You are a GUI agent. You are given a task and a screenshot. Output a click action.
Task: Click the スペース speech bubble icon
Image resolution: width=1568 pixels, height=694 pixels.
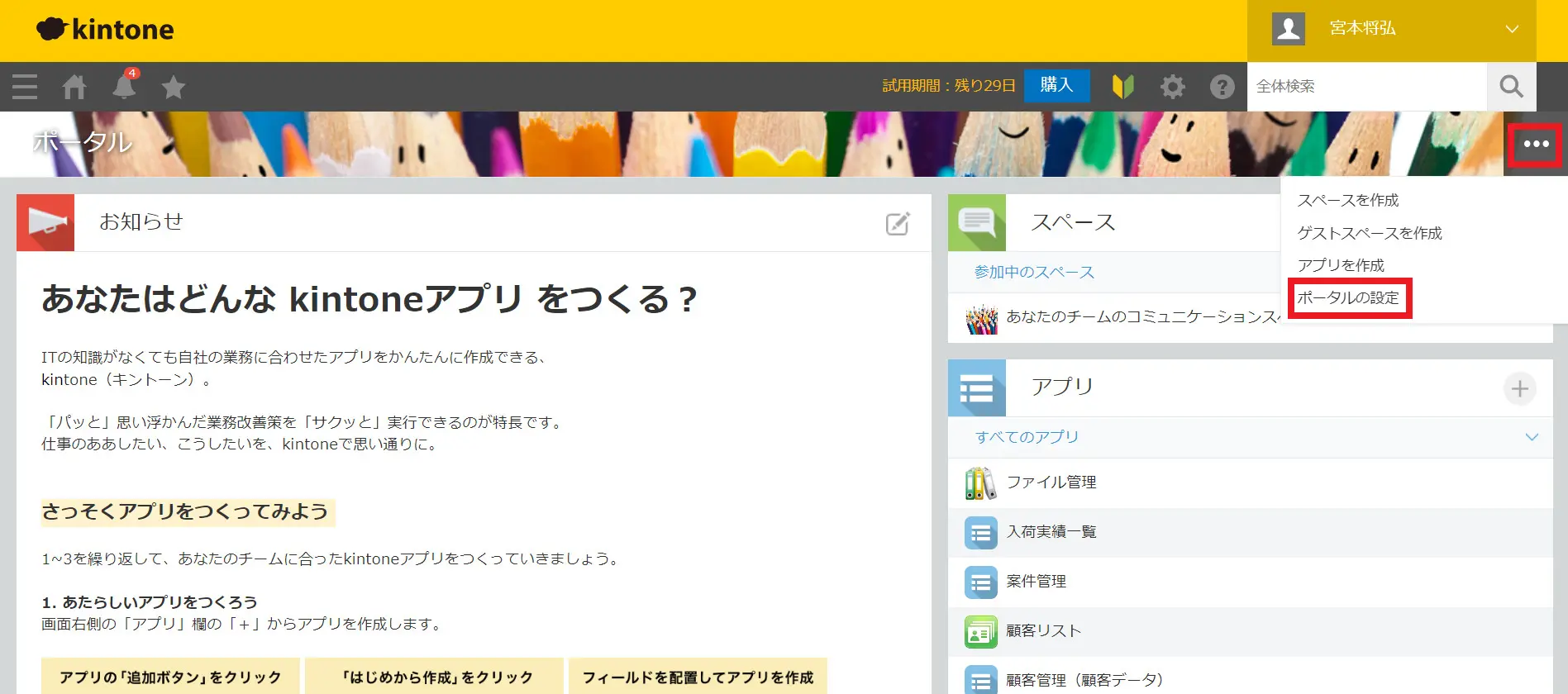[x=977, y=222]
